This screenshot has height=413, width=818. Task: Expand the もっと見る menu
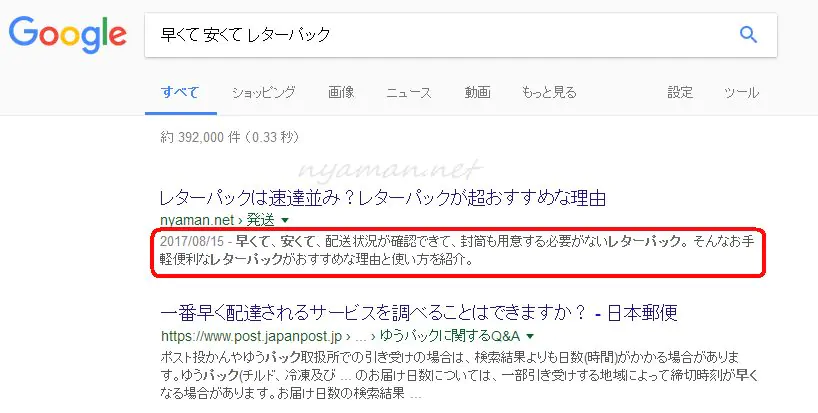click(549, 93)
